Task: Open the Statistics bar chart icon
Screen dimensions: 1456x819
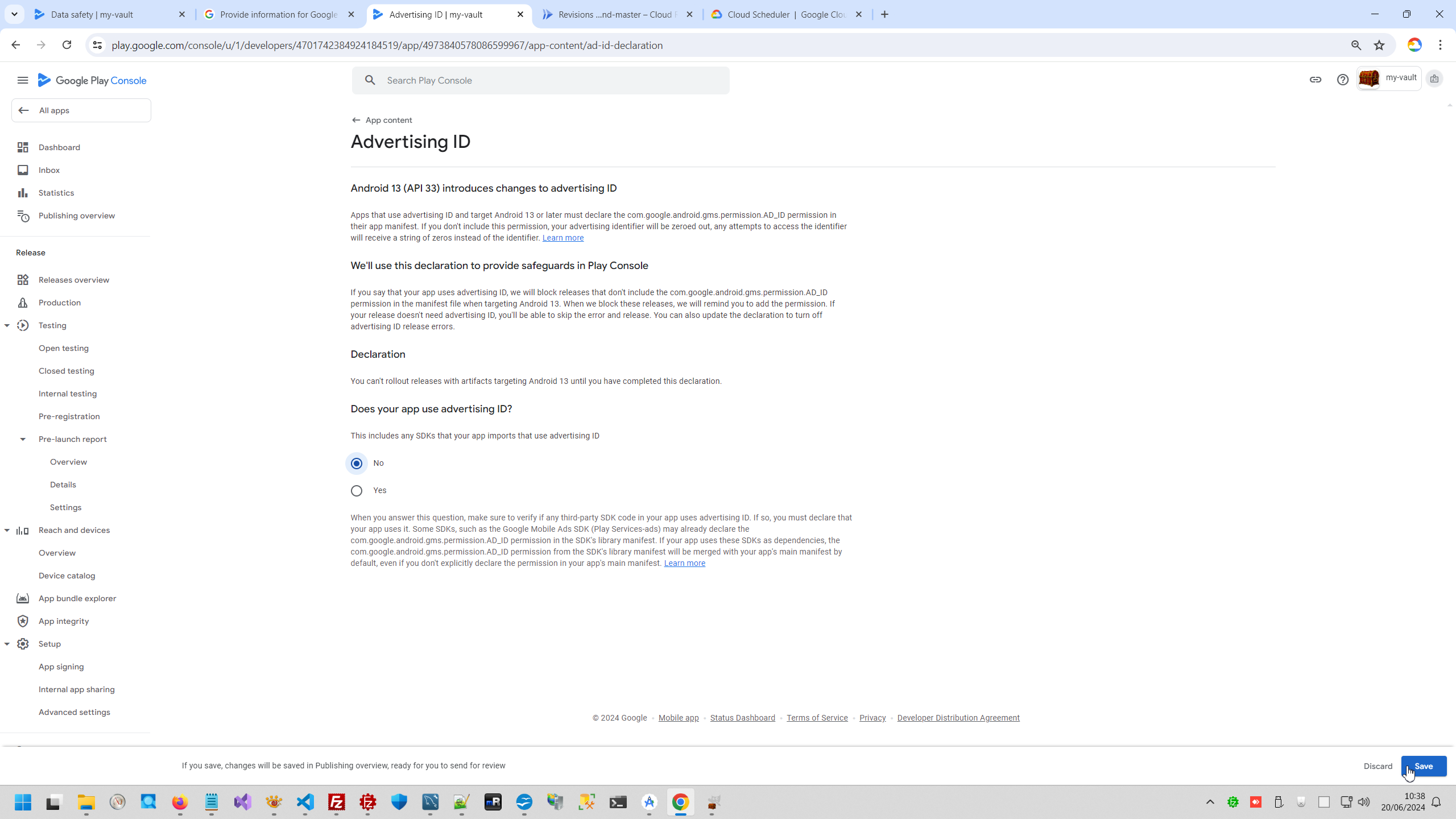Action: (x=23, y=193)
